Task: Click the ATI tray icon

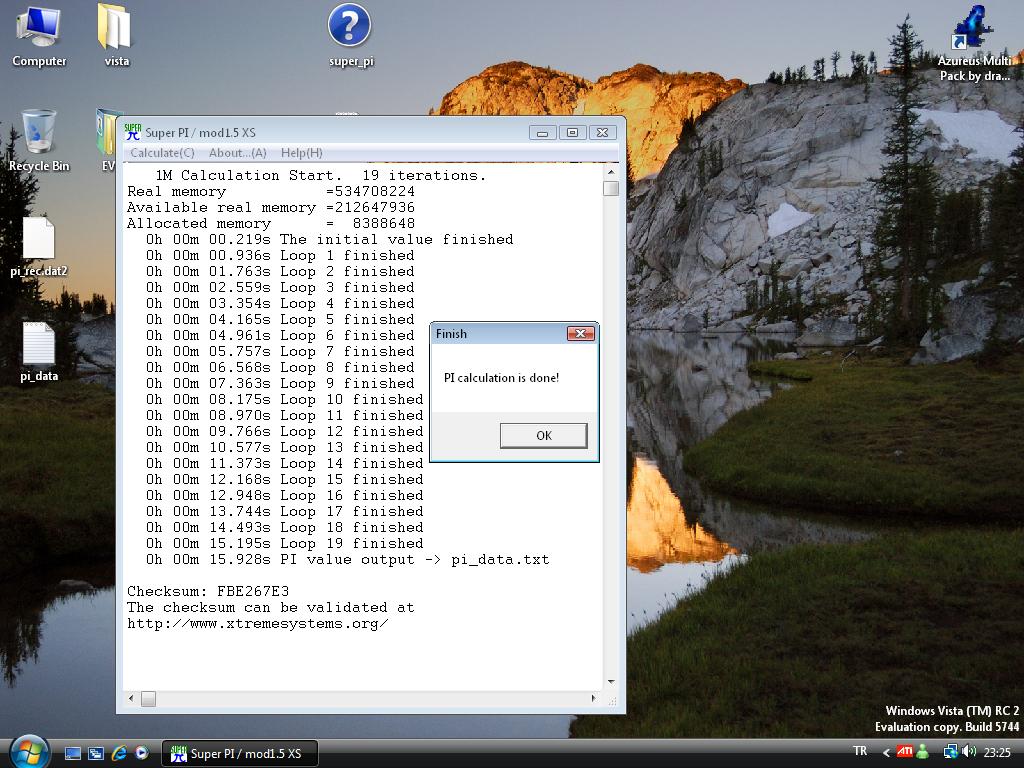Action: pyautogui.click(x=904, y=752)
